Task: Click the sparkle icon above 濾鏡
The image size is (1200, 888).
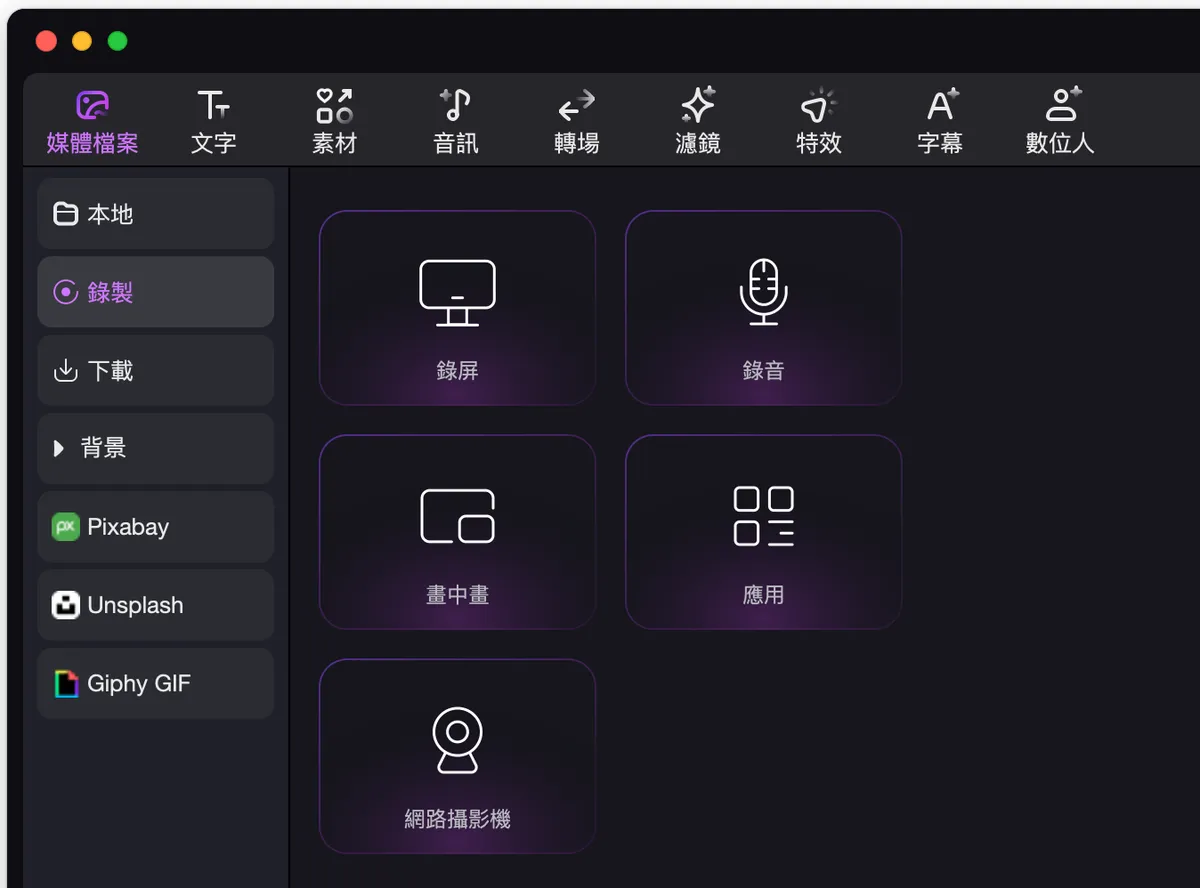Action: pyautogui.click(x=698, y=105)
